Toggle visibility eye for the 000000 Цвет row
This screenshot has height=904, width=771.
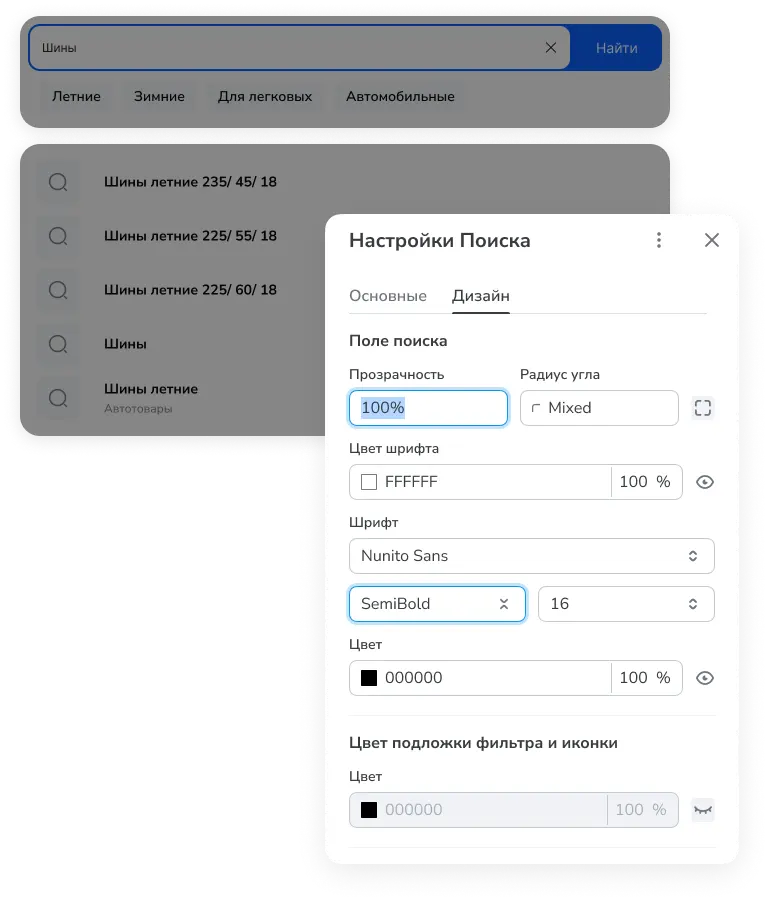[x=704, y=678]
